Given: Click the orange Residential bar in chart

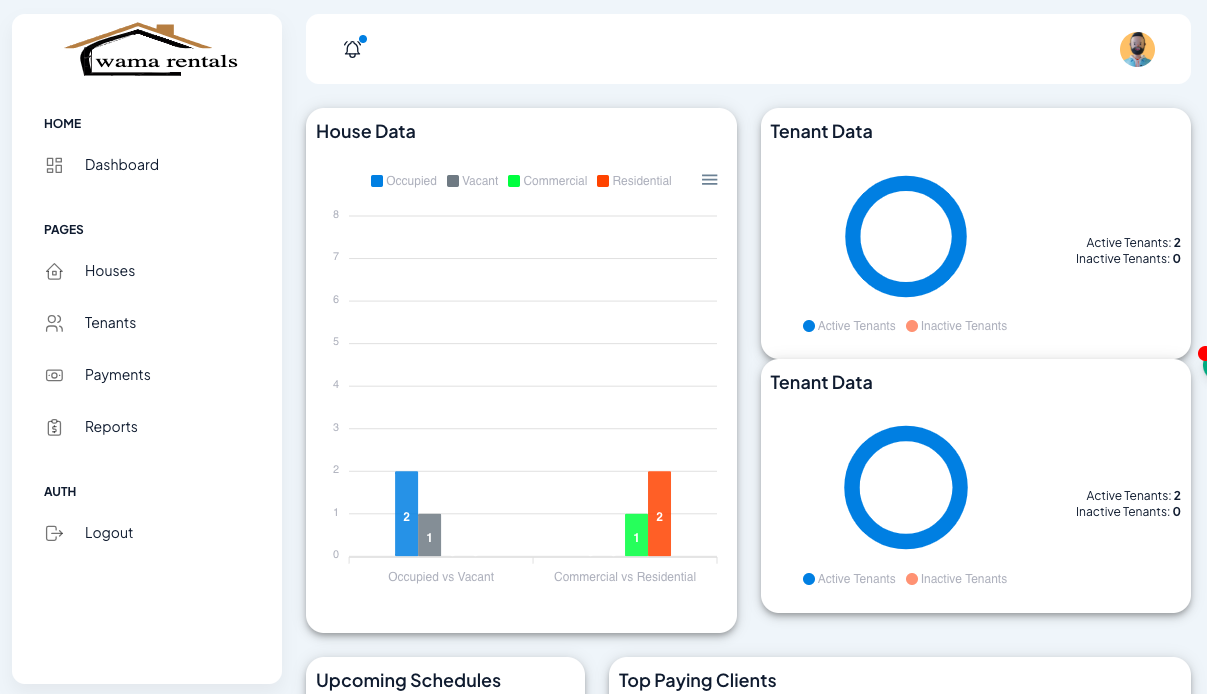Looking at the screenshot, I should coord(659,513).
